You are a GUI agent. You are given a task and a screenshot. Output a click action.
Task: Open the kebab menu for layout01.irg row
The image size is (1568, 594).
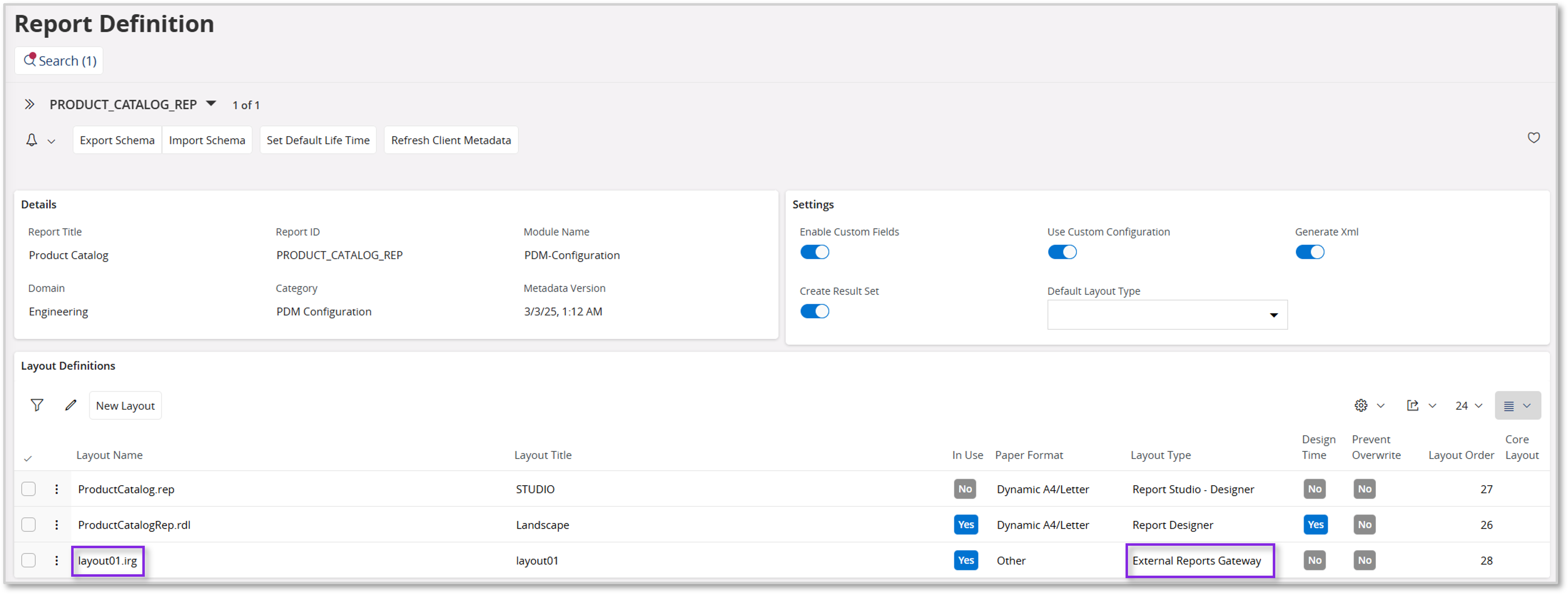[x=57, y=560]
